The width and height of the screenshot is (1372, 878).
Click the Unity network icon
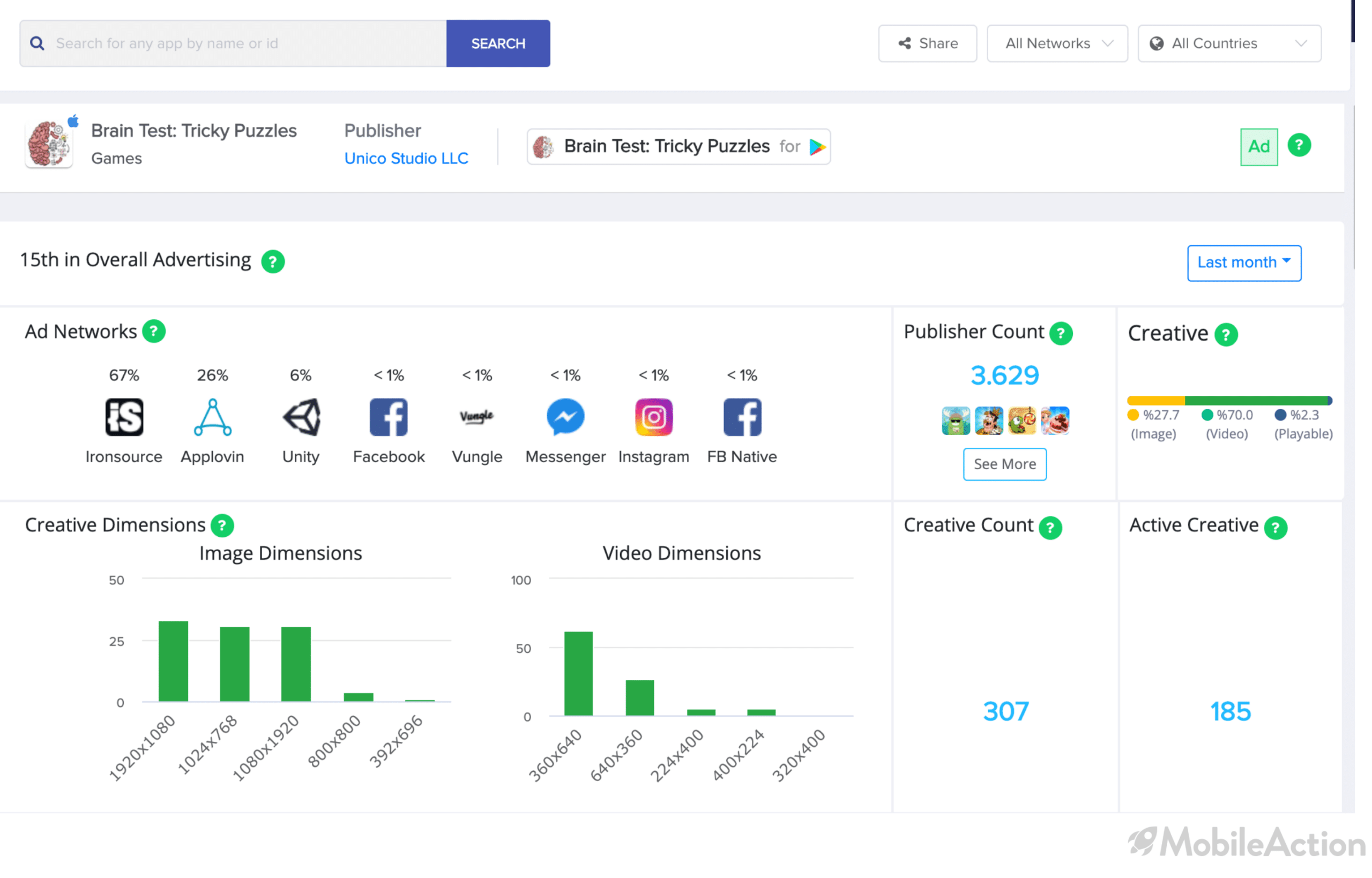(x=301, y=417)
